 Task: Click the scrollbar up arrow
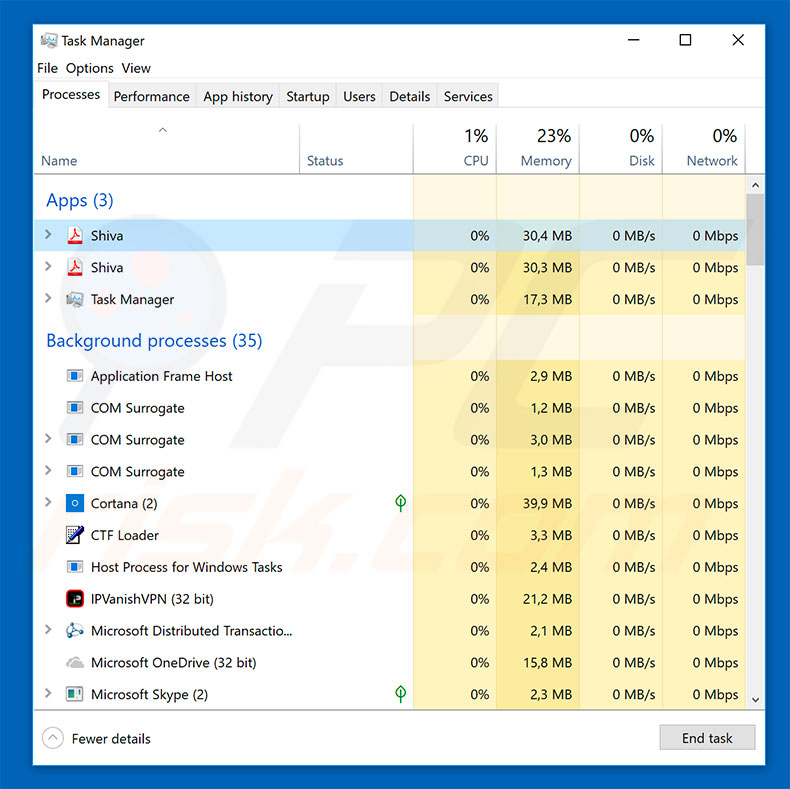(x=755, y=185)
